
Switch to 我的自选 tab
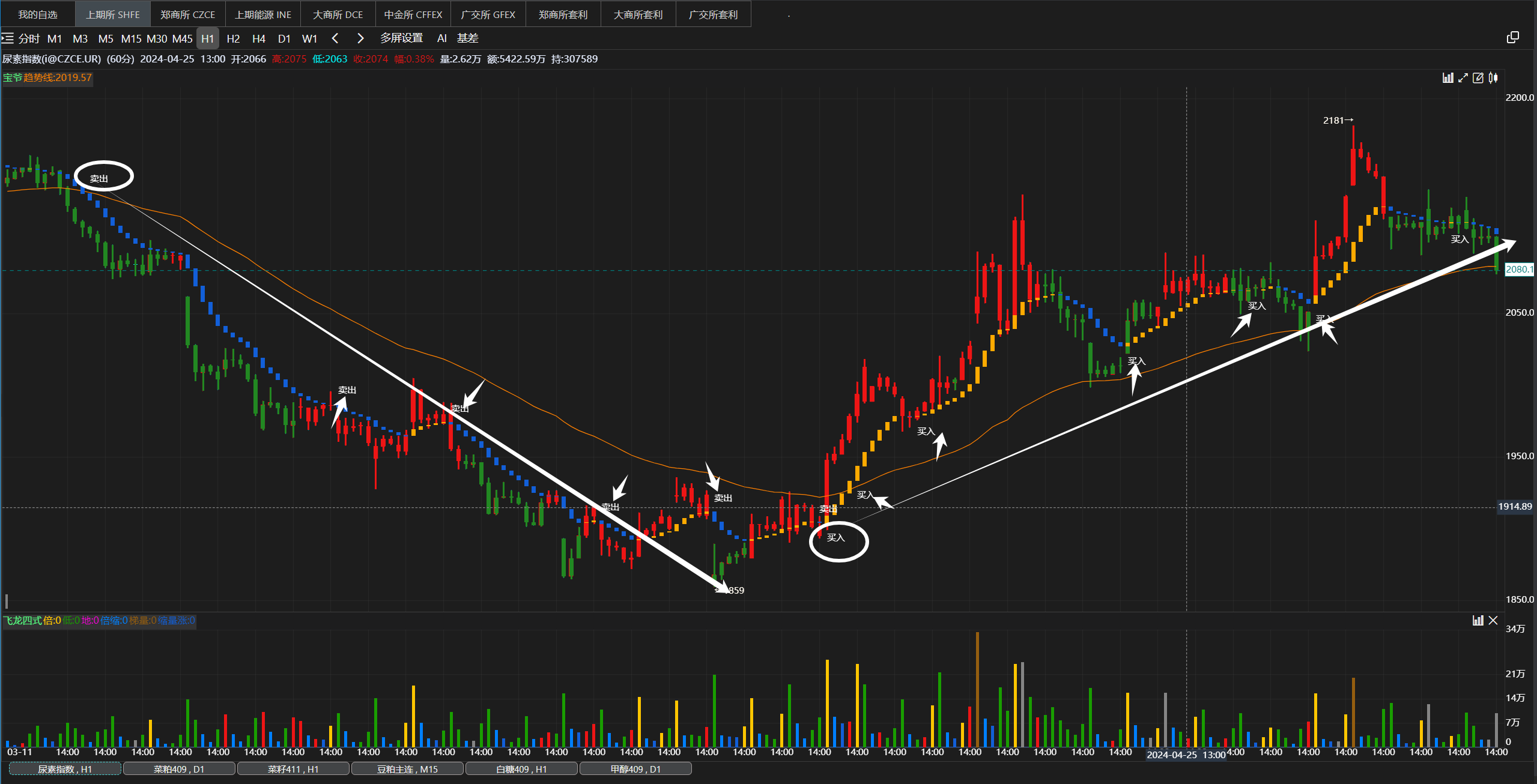tap(38, 14)
